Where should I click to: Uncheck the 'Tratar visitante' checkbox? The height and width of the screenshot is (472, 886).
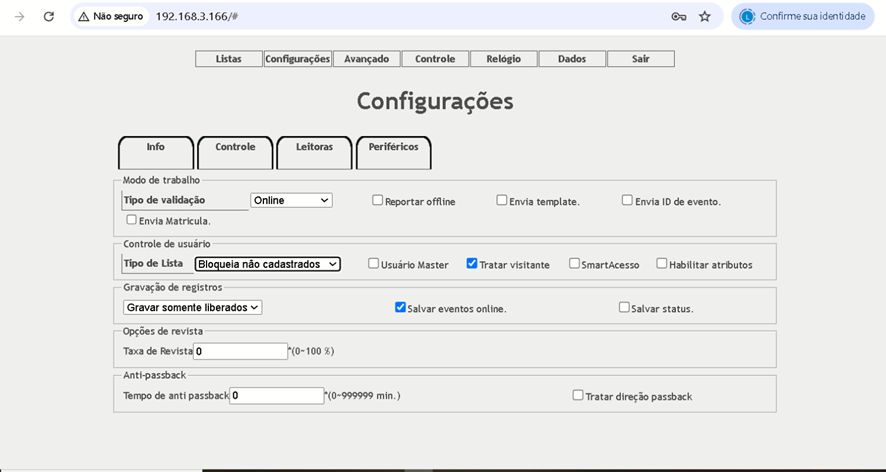click(x=472, y=264)
